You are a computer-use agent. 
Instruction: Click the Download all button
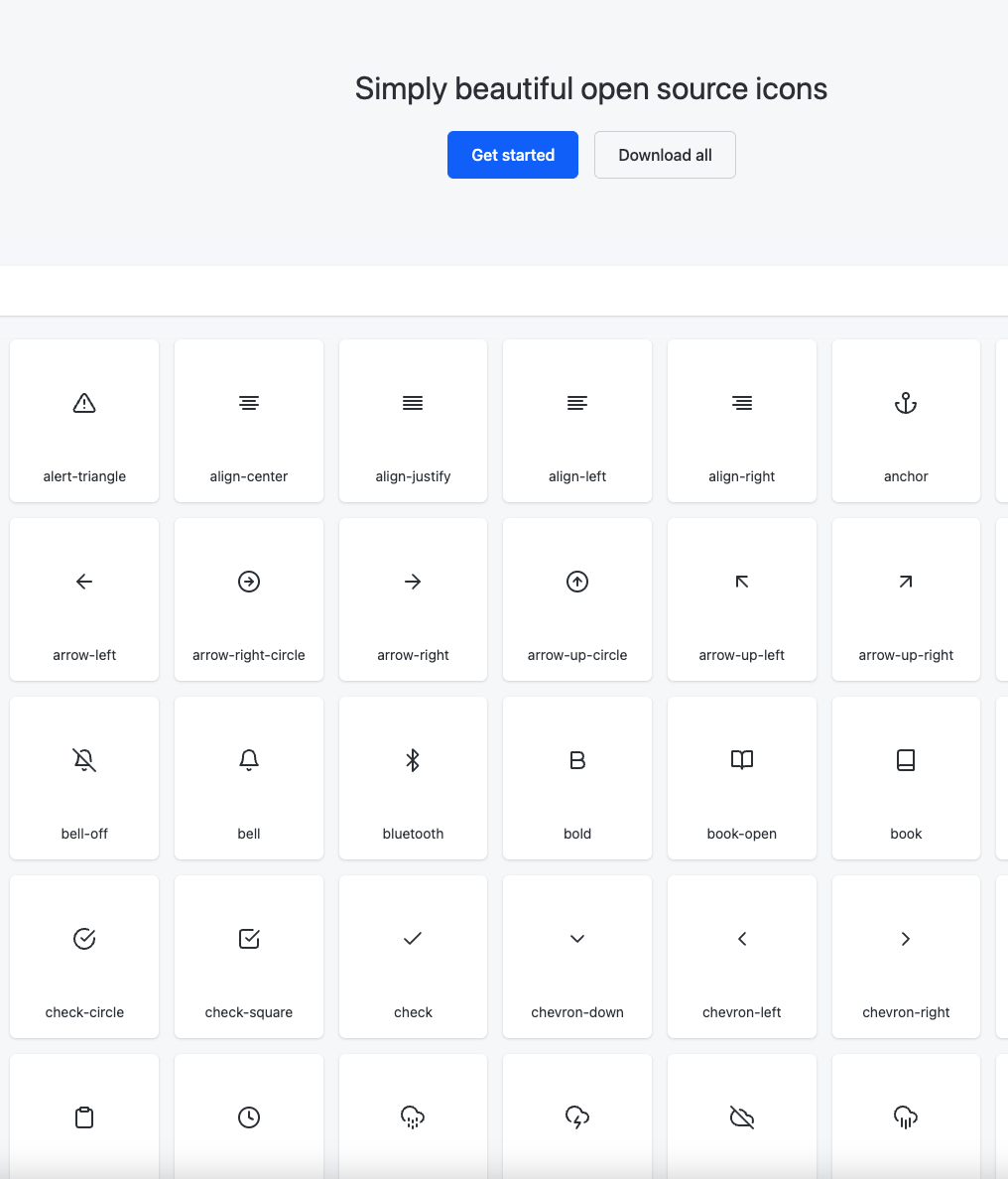(665, 155)
